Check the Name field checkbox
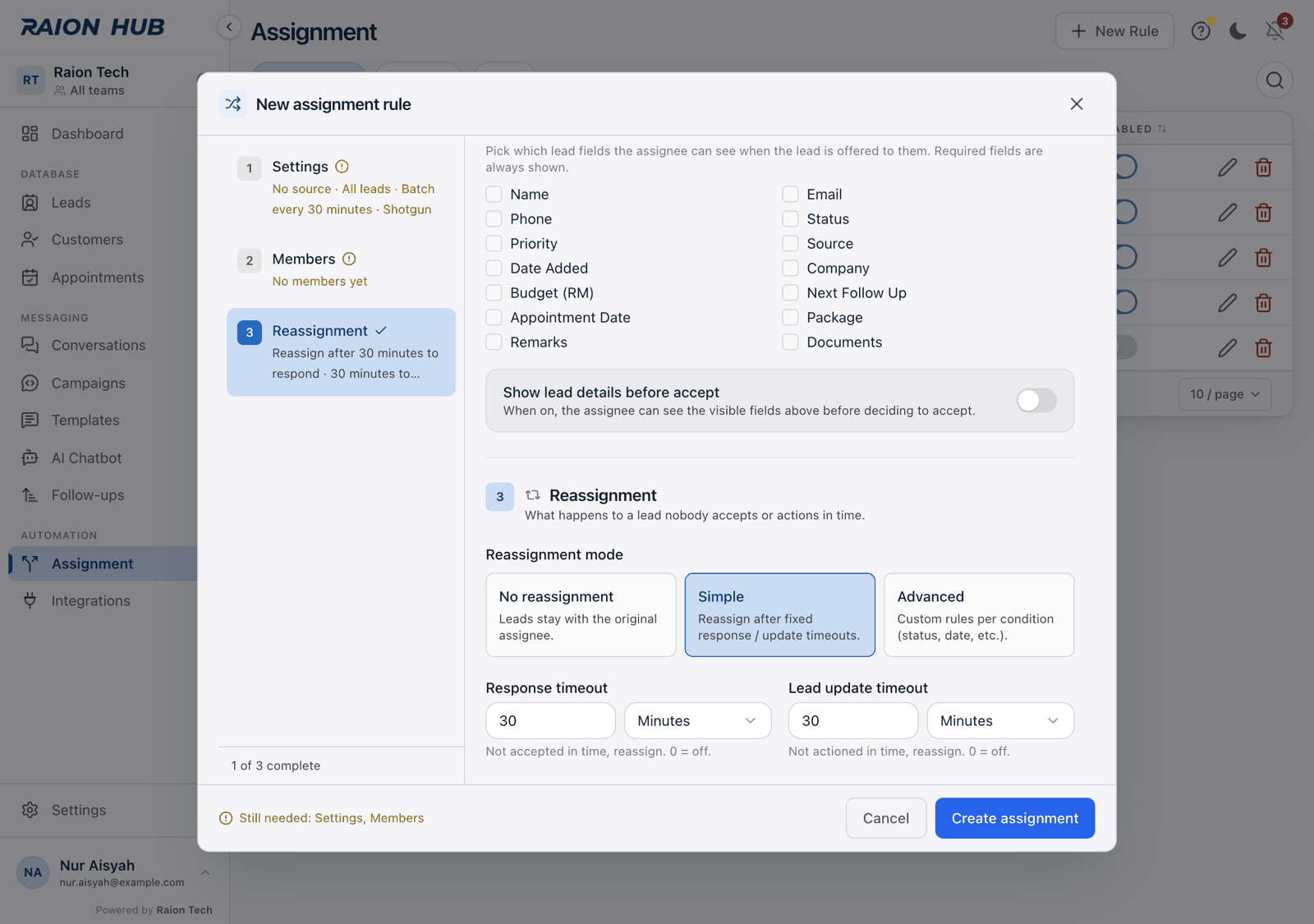This screenshot has width=1314, height=924. click(494, 195)
